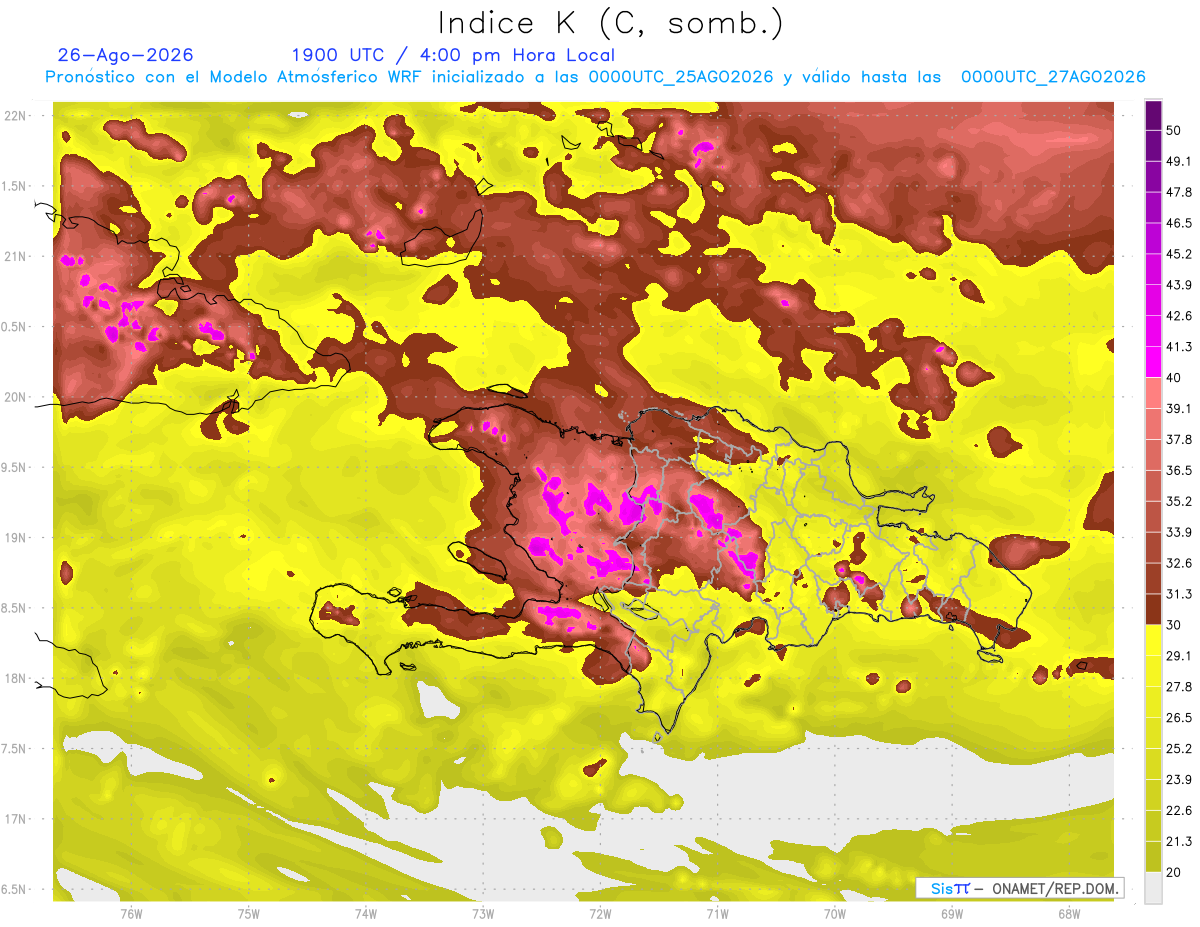Screen dimensions: 1200x927
Task: Click "1900 UTC / 4:00 pm Hora Local" text
Action: [453, 55]
